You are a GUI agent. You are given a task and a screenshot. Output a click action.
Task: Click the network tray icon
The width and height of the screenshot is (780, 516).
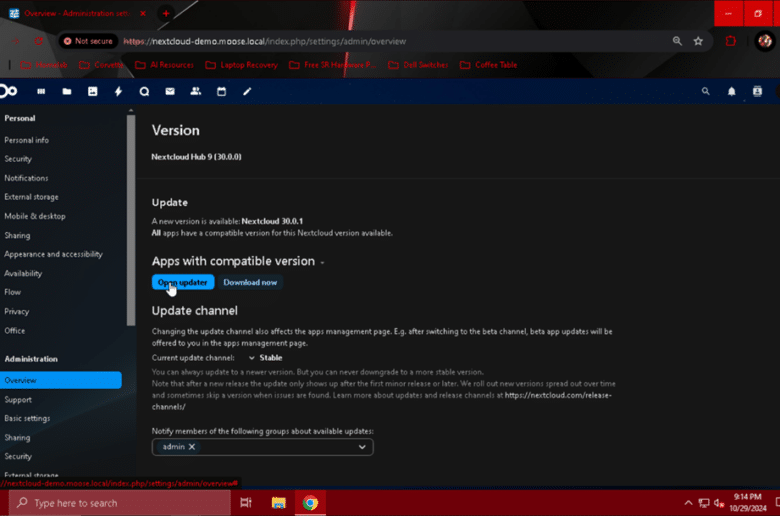pyautogui.click(x=703, y=503)
